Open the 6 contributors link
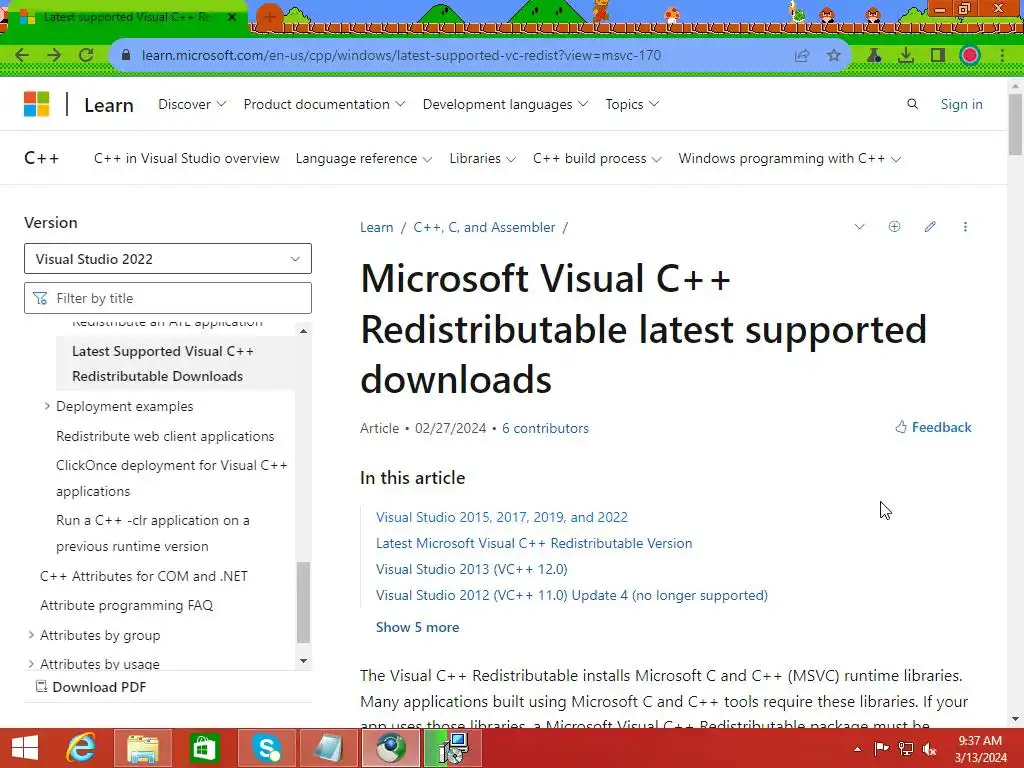 click(545, 428)
